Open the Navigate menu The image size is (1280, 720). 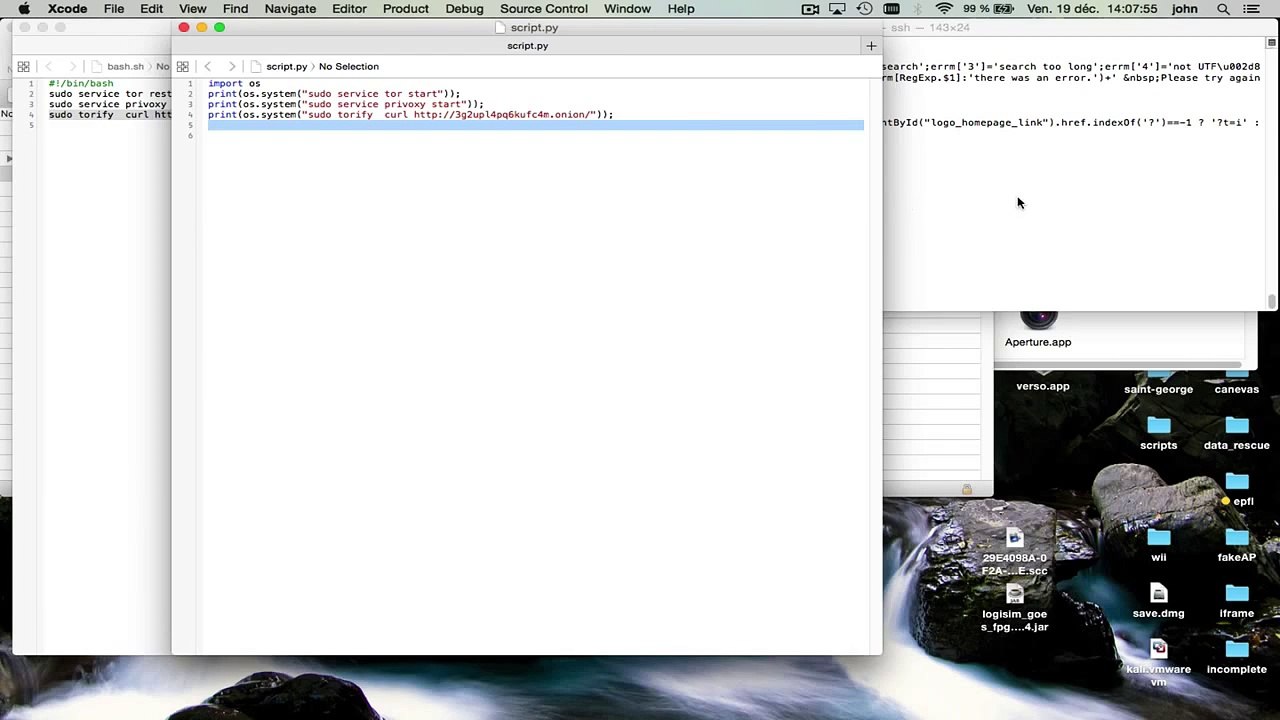(290, 9)
